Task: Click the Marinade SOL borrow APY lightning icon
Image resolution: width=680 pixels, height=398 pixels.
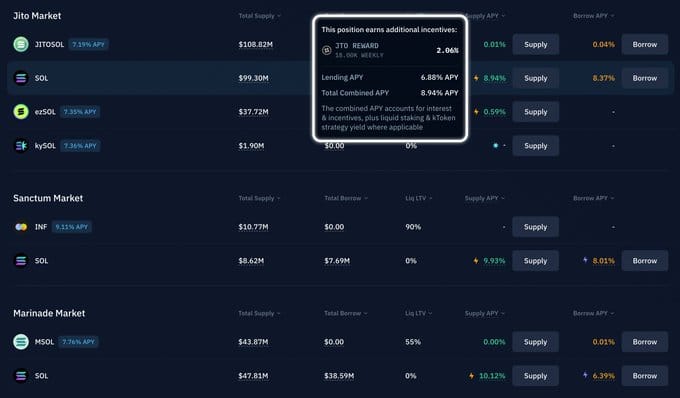Action: (585, 375)
